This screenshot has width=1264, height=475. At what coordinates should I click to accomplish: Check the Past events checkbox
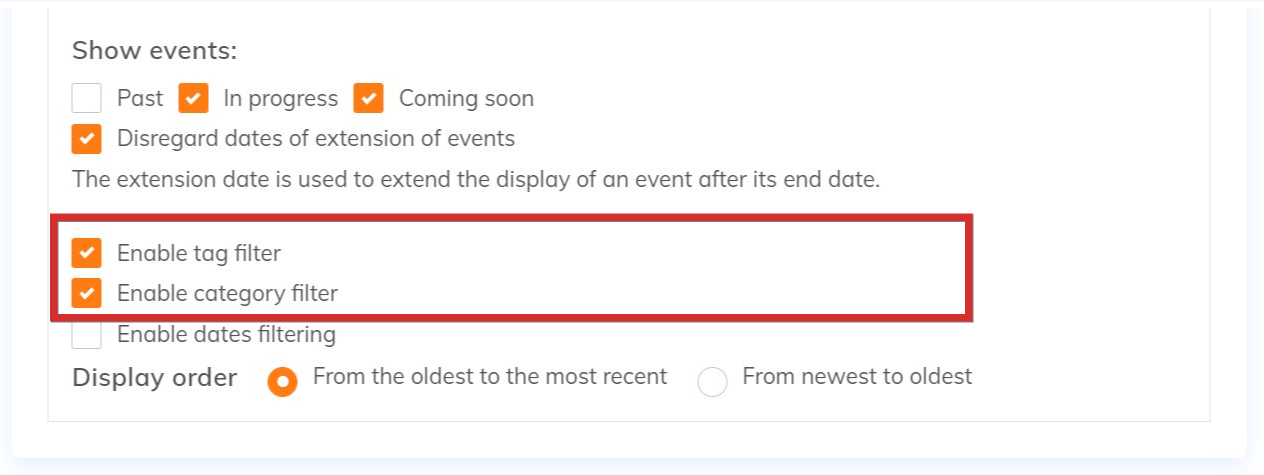(x=87, y=98)
